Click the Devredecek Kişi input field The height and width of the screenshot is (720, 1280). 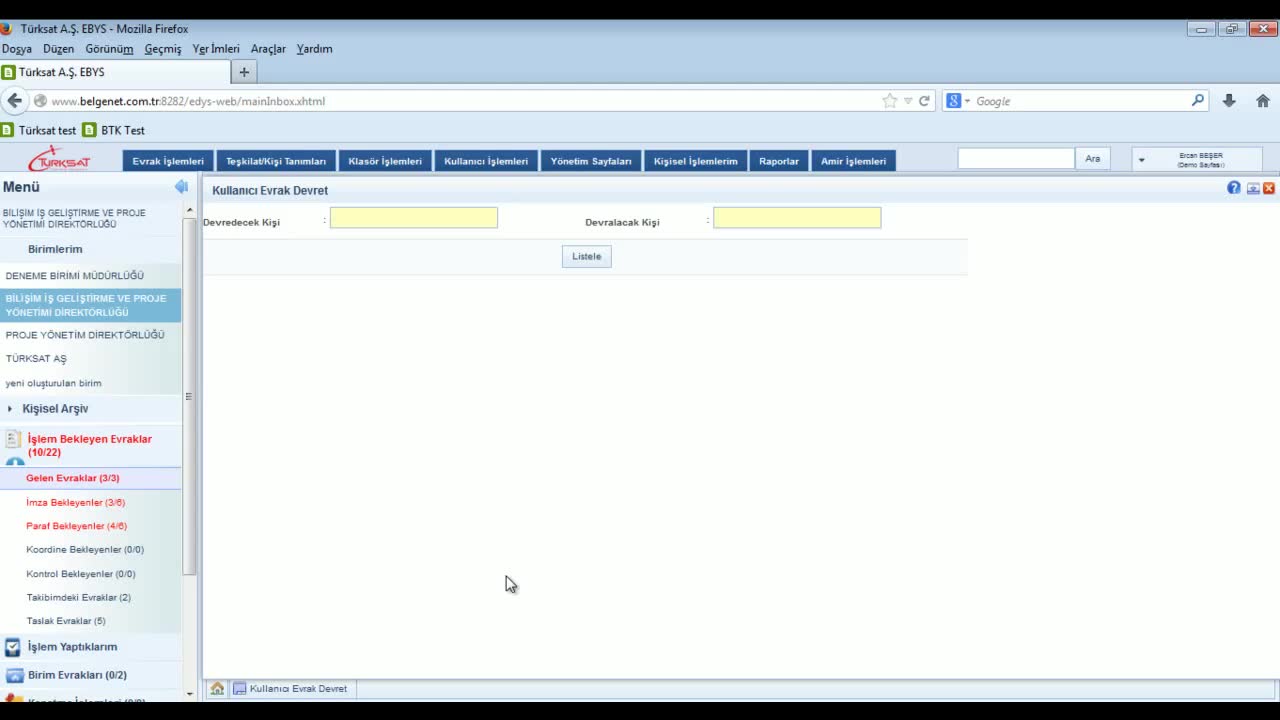coord(413,218)
